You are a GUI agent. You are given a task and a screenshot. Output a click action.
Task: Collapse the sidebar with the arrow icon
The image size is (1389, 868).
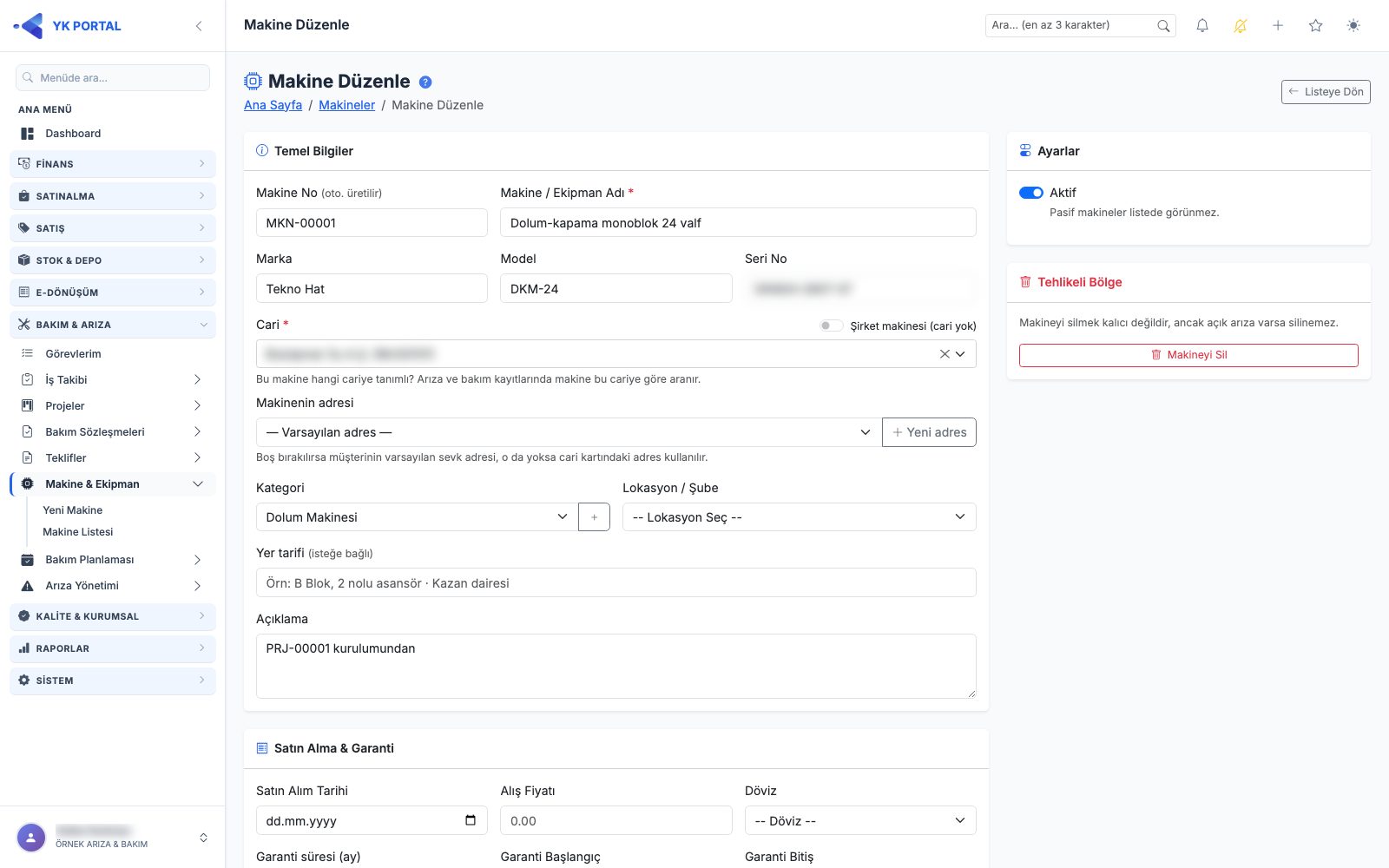coord(199,26)
